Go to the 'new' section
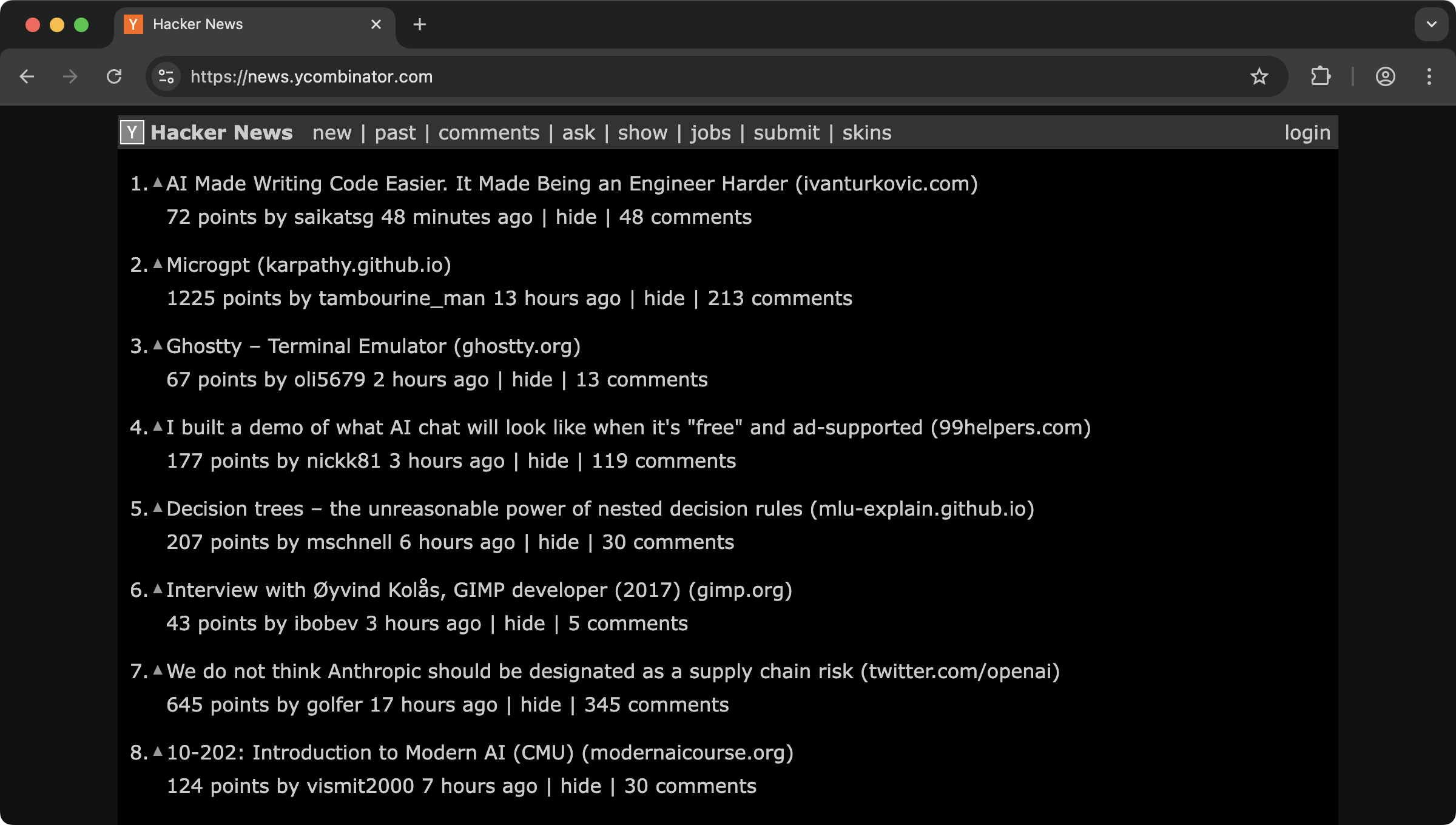The image size is (1456, 825). 332,133
